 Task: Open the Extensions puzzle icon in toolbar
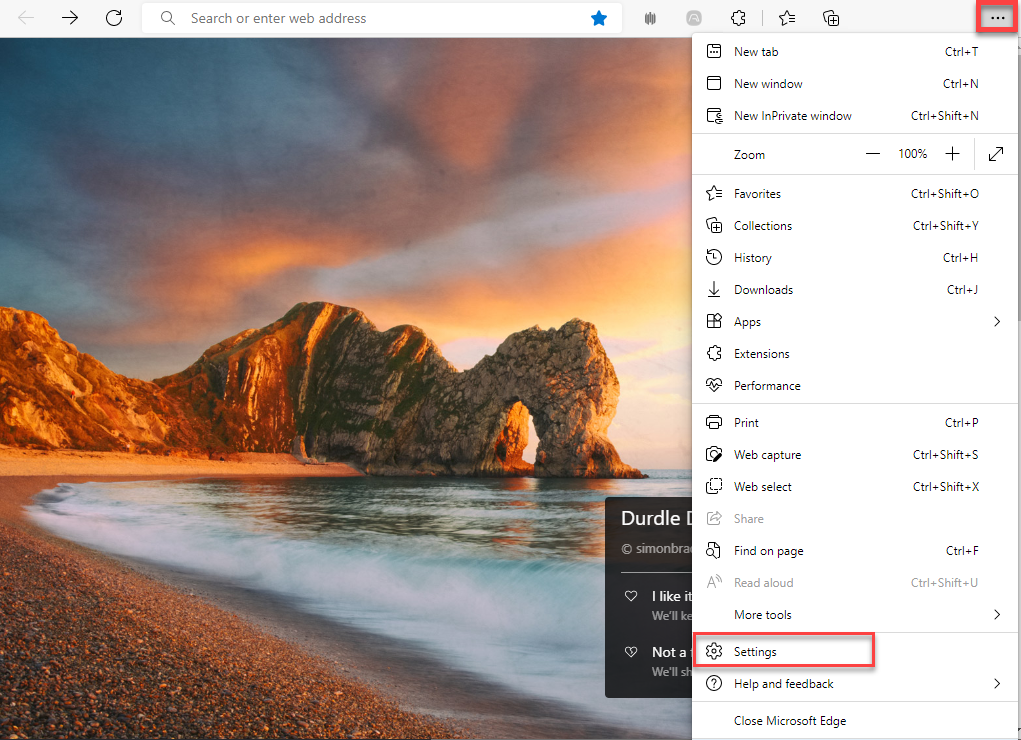pos(738,18)
